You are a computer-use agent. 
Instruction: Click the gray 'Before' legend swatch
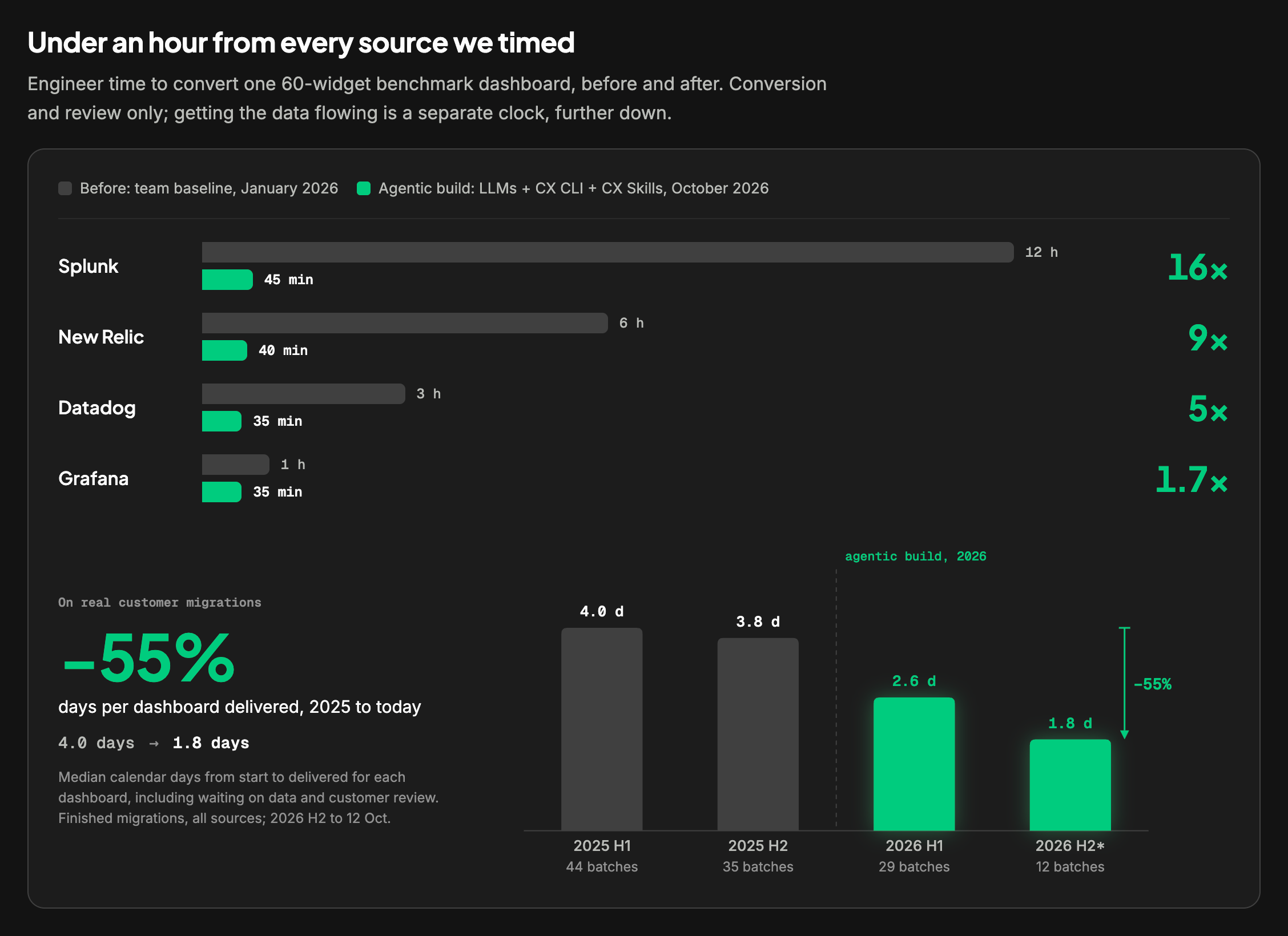click(x=65, y=188)
